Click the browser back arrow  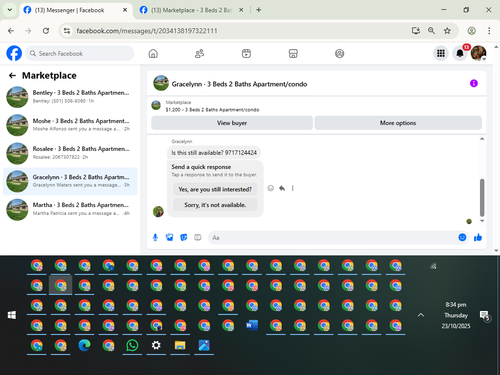pyautogui.click(x=11, y=31)
